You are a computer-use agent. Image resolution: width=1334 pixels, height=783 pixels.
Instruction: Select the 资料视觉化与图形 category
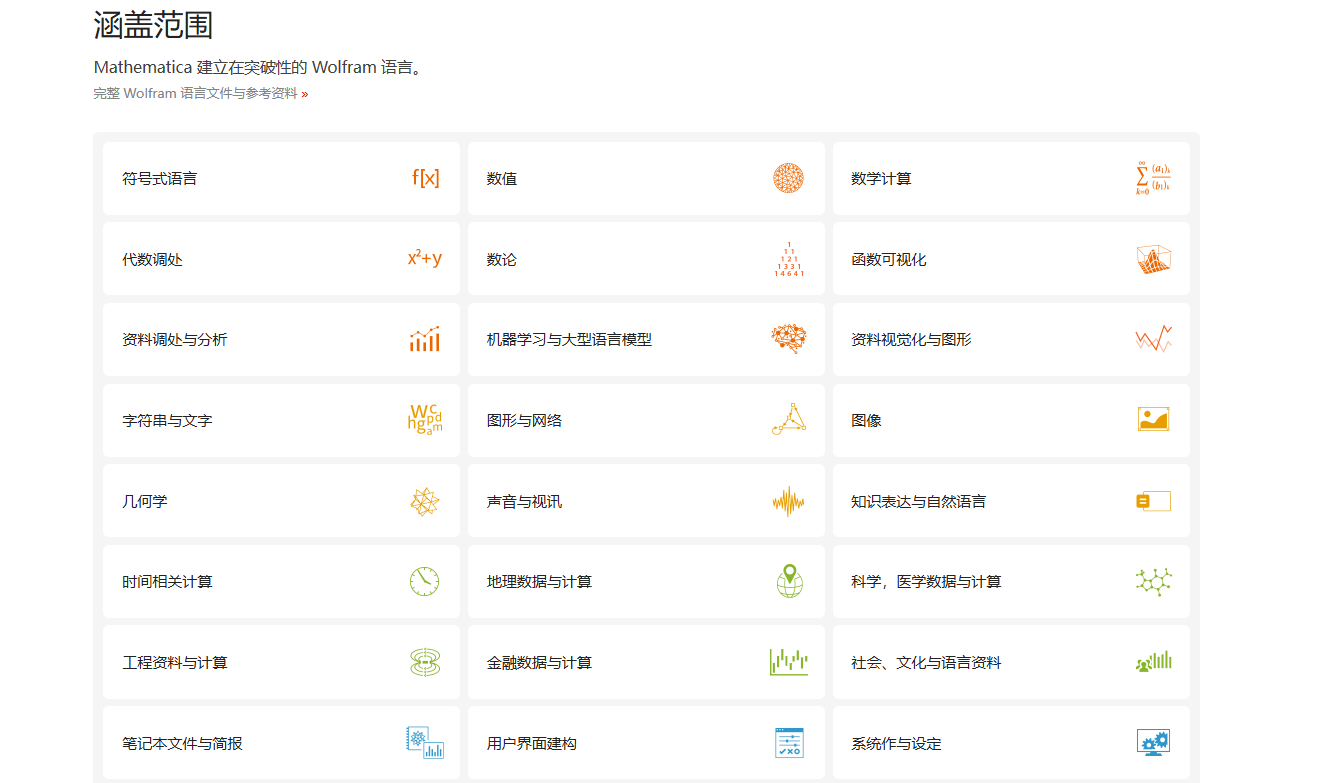(x=1011, y=339)
